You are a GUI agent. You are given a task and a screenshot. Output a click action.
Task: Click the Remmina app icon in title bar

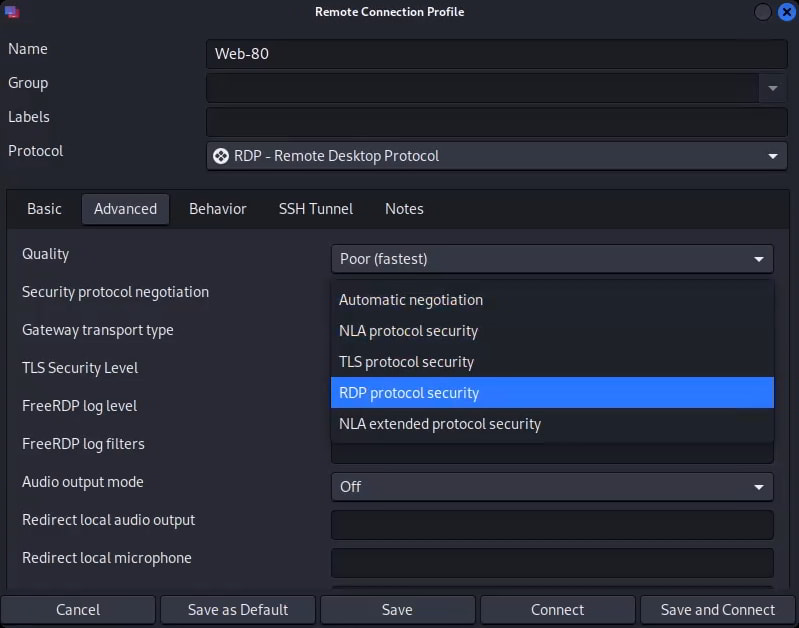(x=12, y=12)
